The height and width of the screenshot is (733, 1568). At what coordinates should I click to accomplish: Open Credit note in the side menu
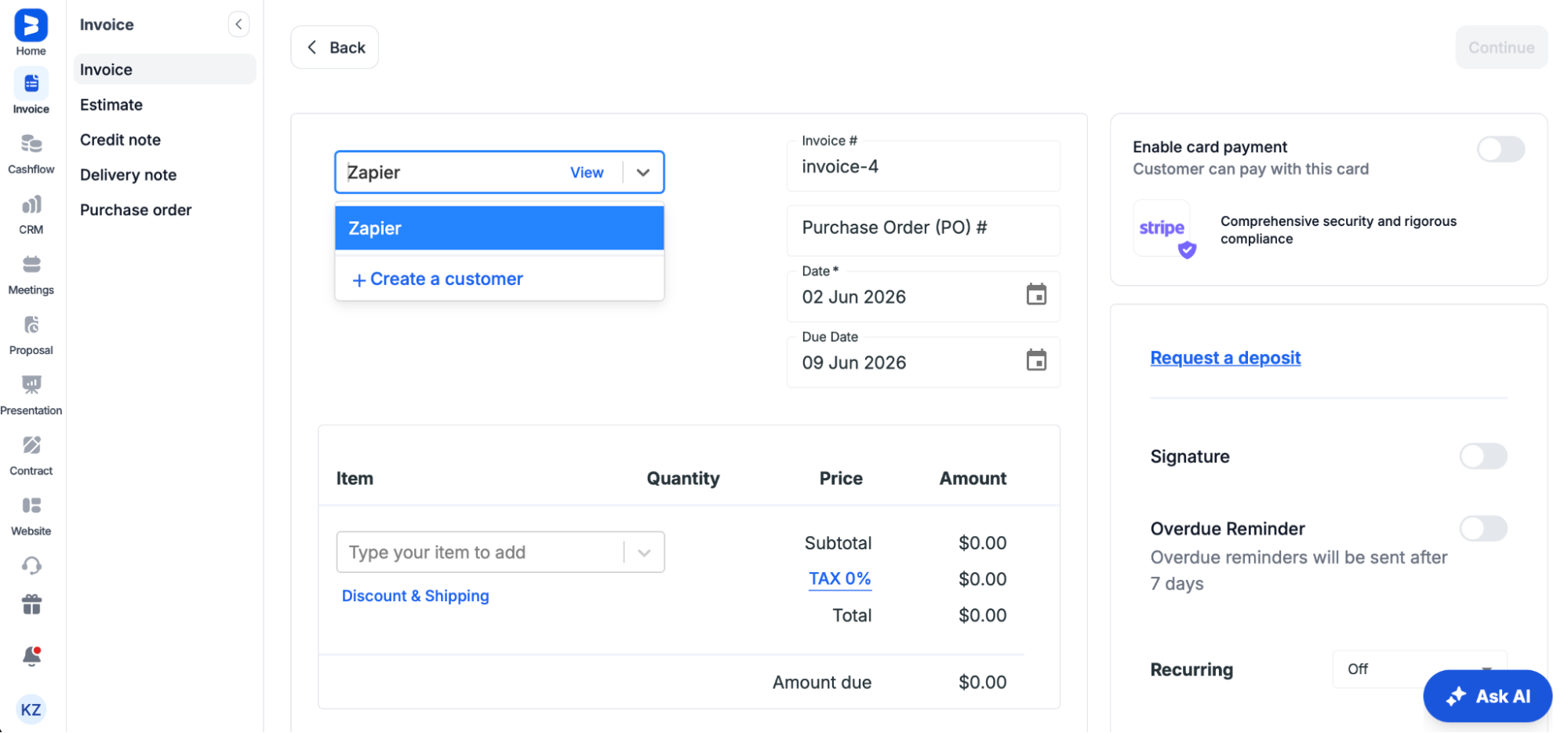[120, 140]
